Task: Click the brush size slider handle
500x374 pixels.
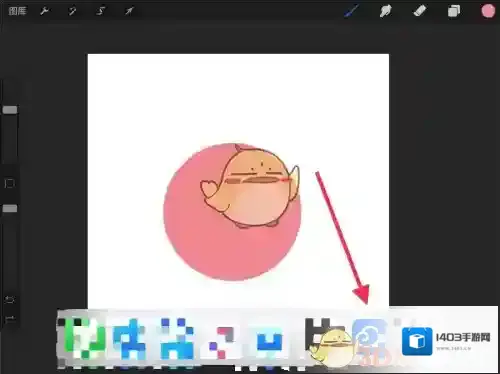Action: (10, 110)
